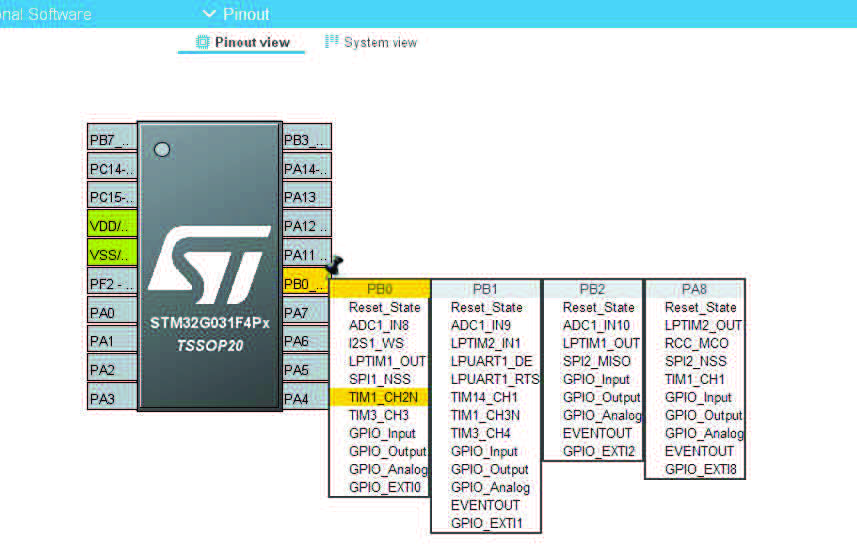Click the pin-1 circle marker on chip
Screen dimensions: 857x556
point(162,149)
